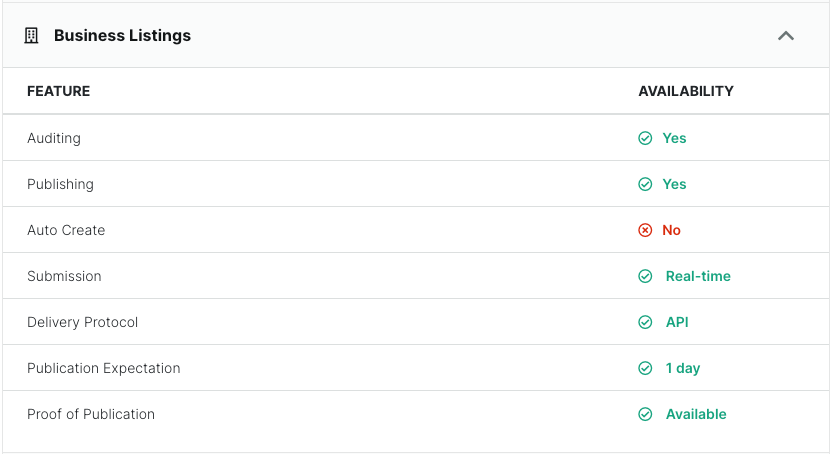Click the Available status text
836x454 pixels.
click(696, 414)
